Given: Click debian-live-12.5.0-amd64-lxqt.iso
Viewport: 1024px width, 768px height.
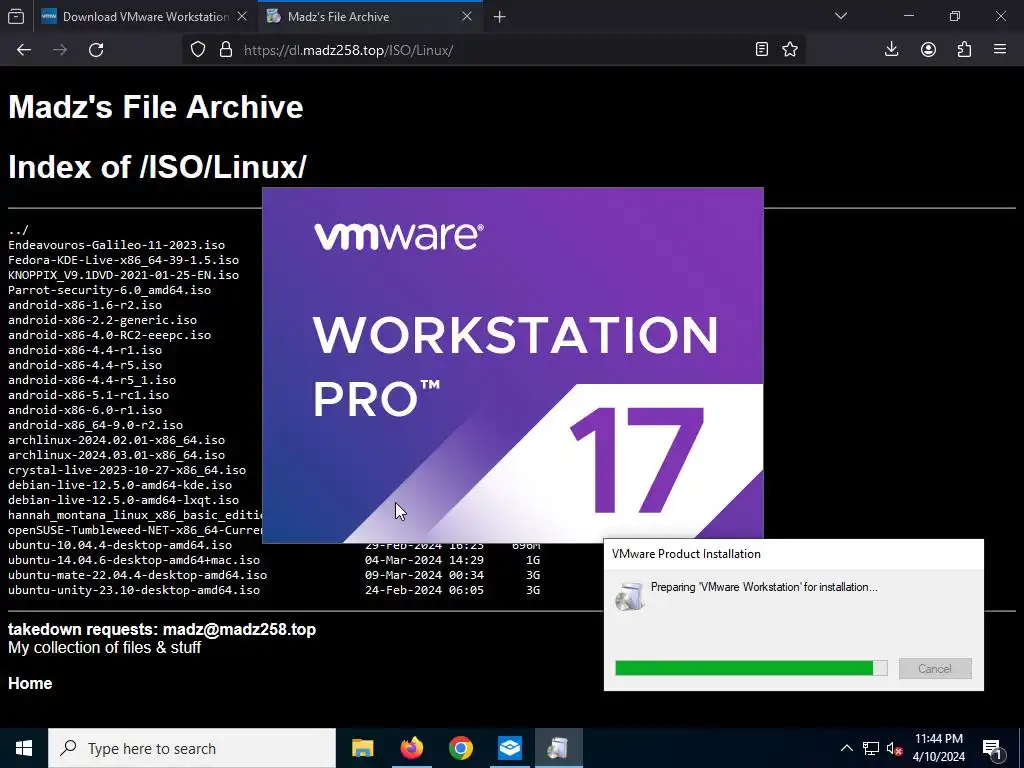Looking at the screenshot, I should [x=123, y=500].
